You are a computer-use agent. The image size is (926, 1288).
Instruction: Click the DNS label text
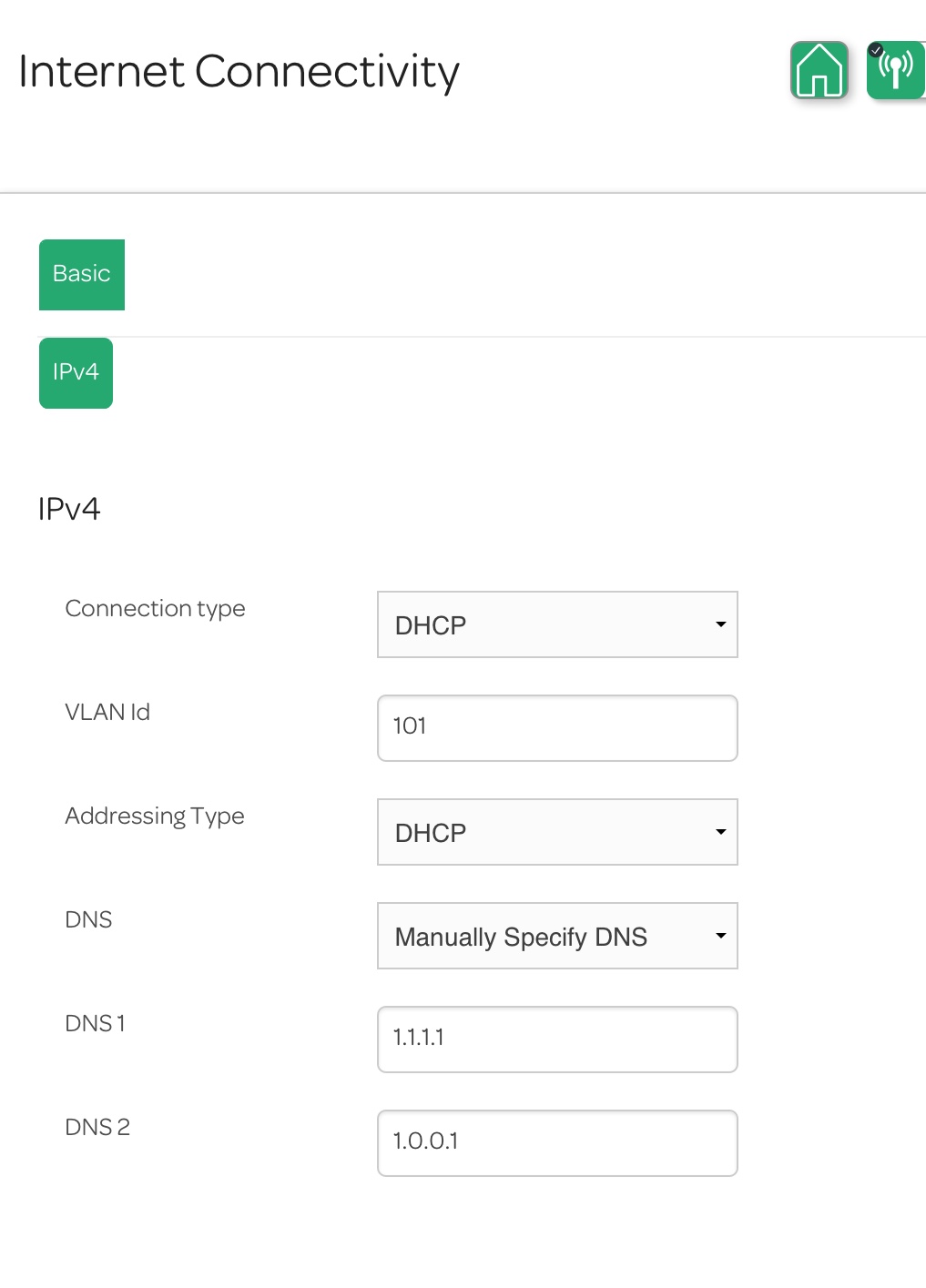[88, 919]
